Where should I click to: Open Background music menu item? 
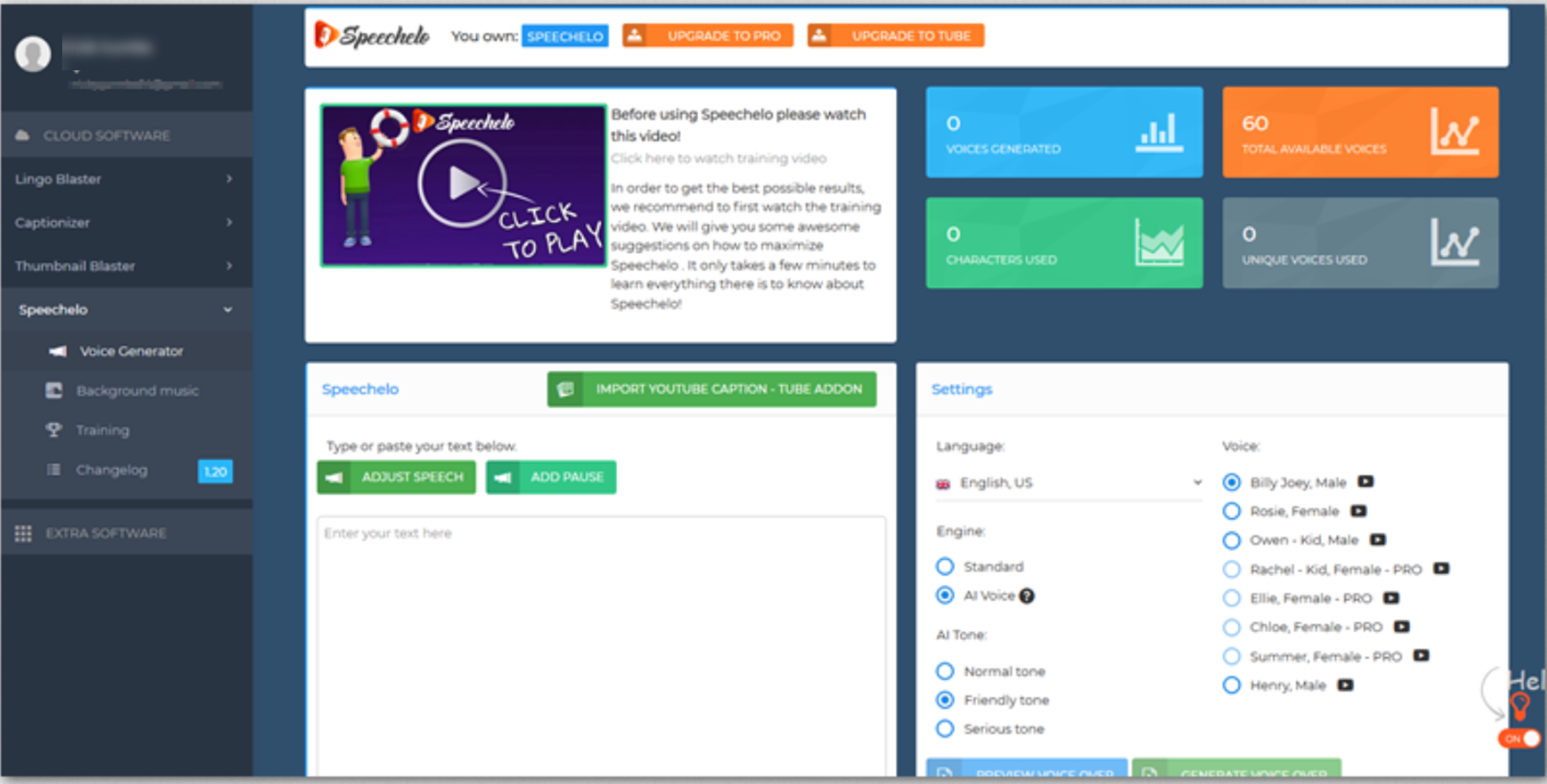pos(126,391)
